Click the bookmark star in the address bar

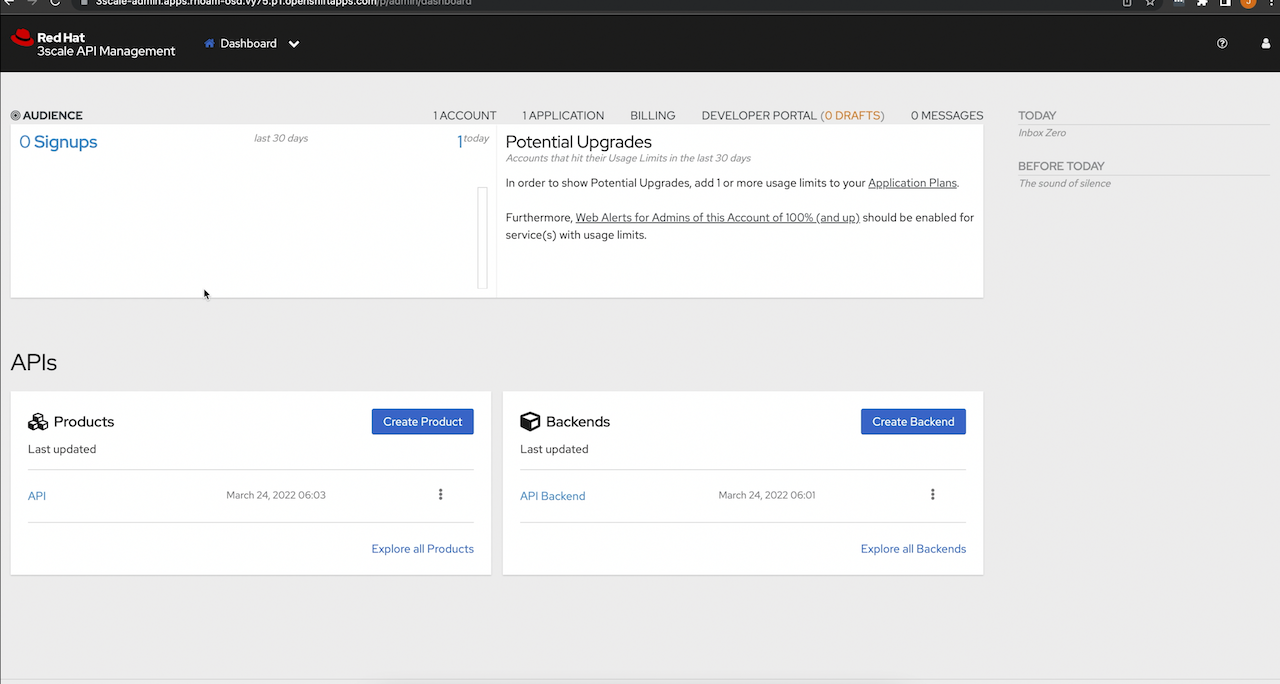coord(1150,4)
